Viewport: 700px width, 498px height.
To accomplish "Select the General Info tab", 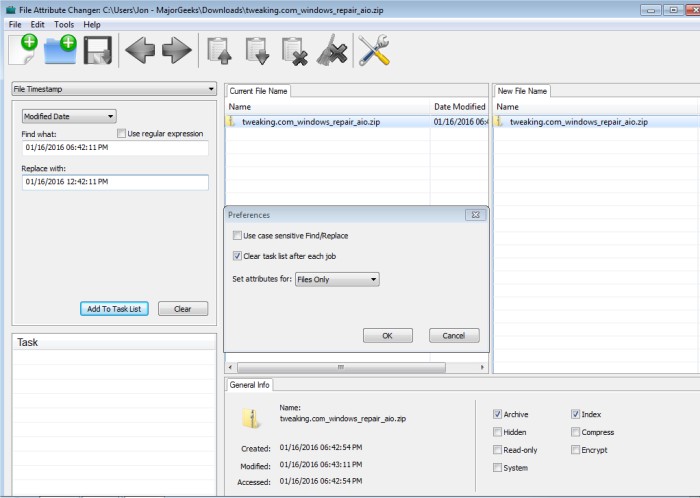I will tap(250, 385).
